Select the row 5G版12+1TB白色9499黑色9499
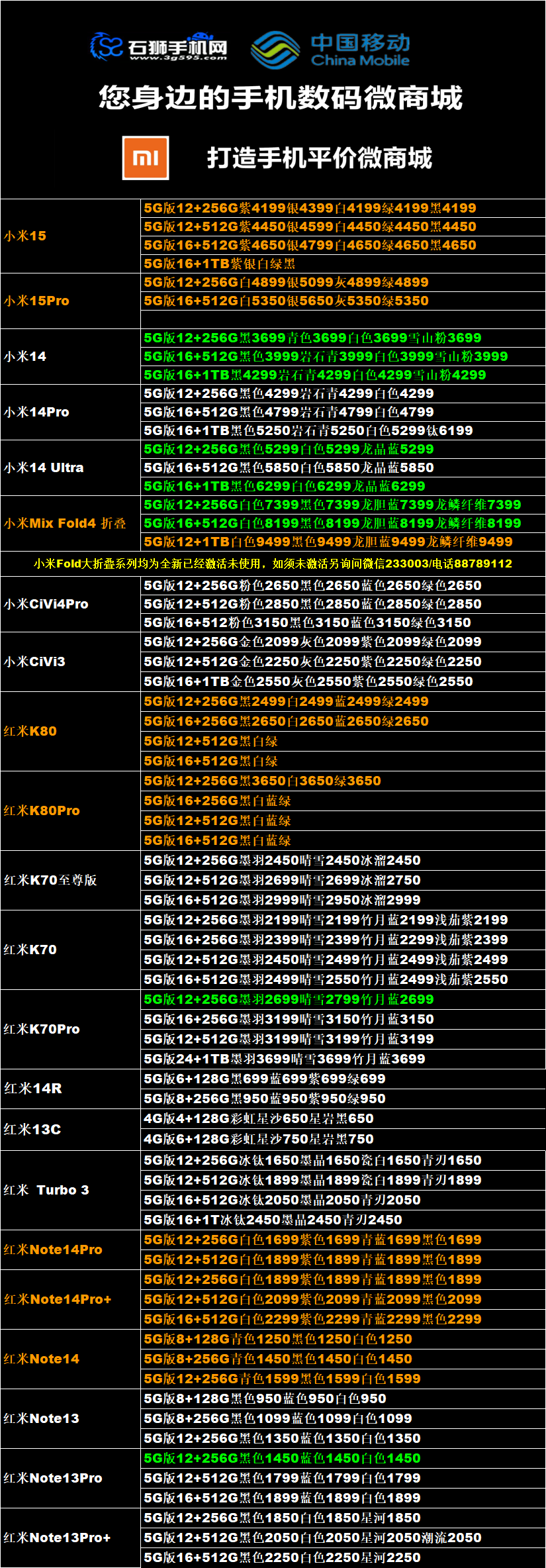Screen dimensions: 546x1568 [x=343, y=542]
